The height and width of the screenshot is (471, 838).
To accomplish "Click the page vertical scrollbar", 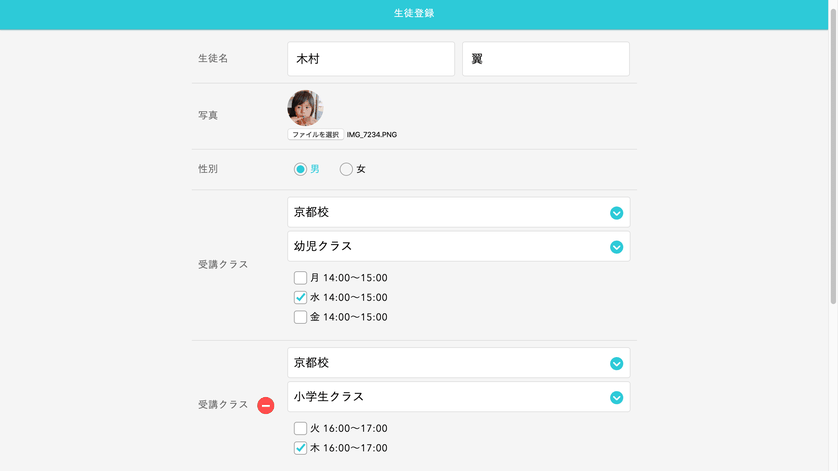I will (833, 155).
